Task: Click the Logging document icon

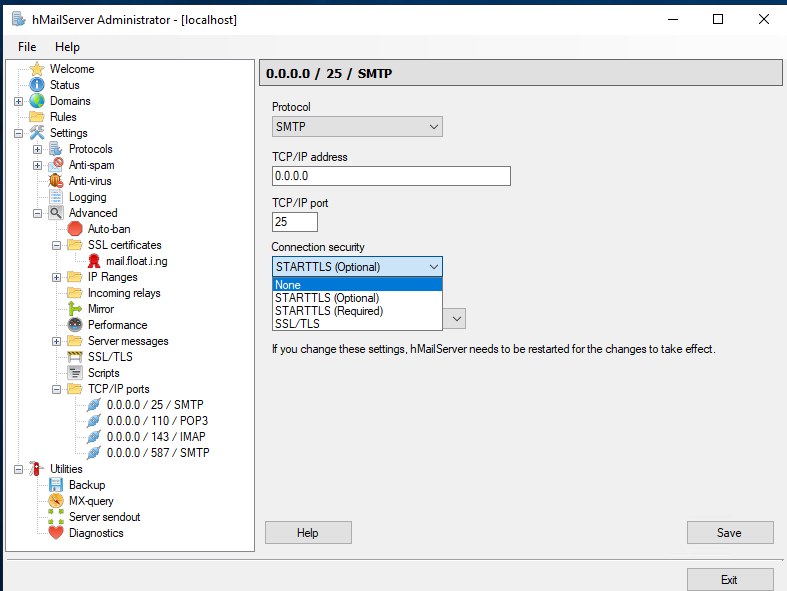Action: [x=56, y=197]
